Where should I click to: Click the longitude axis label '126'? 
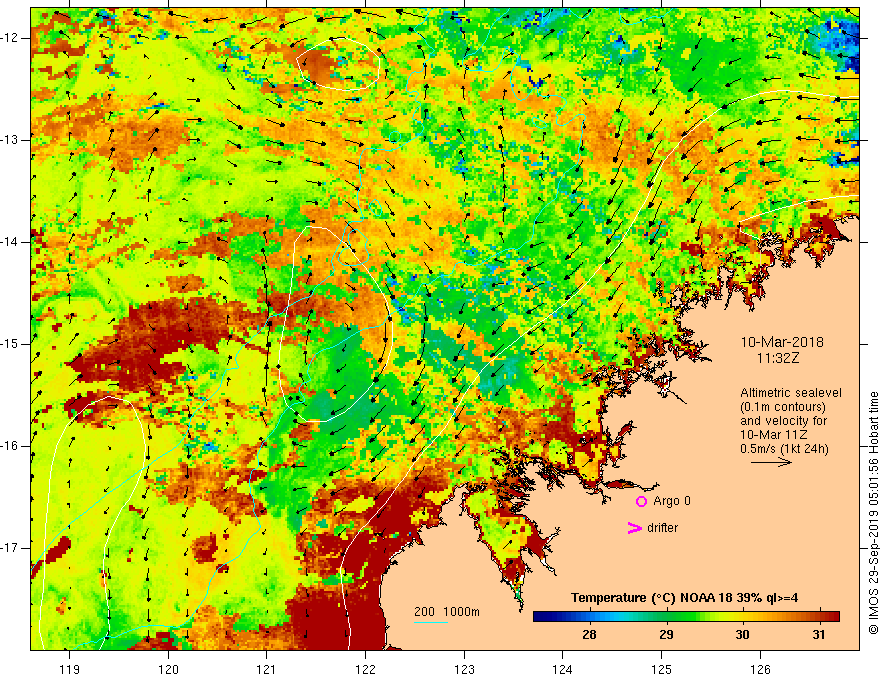point(760,669)
